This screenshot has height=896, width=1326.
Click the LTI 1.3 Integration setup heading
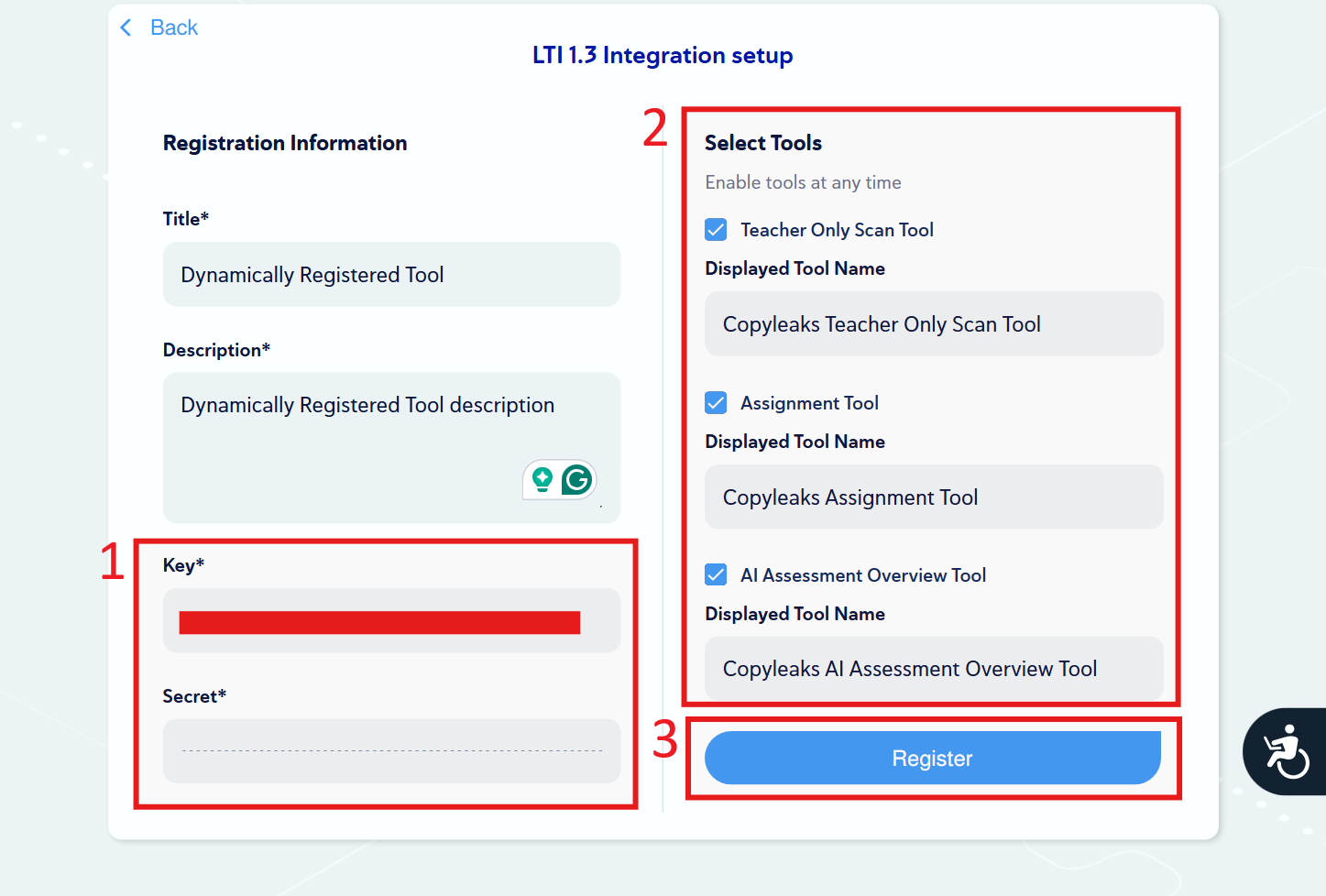(x=663, y=55)
